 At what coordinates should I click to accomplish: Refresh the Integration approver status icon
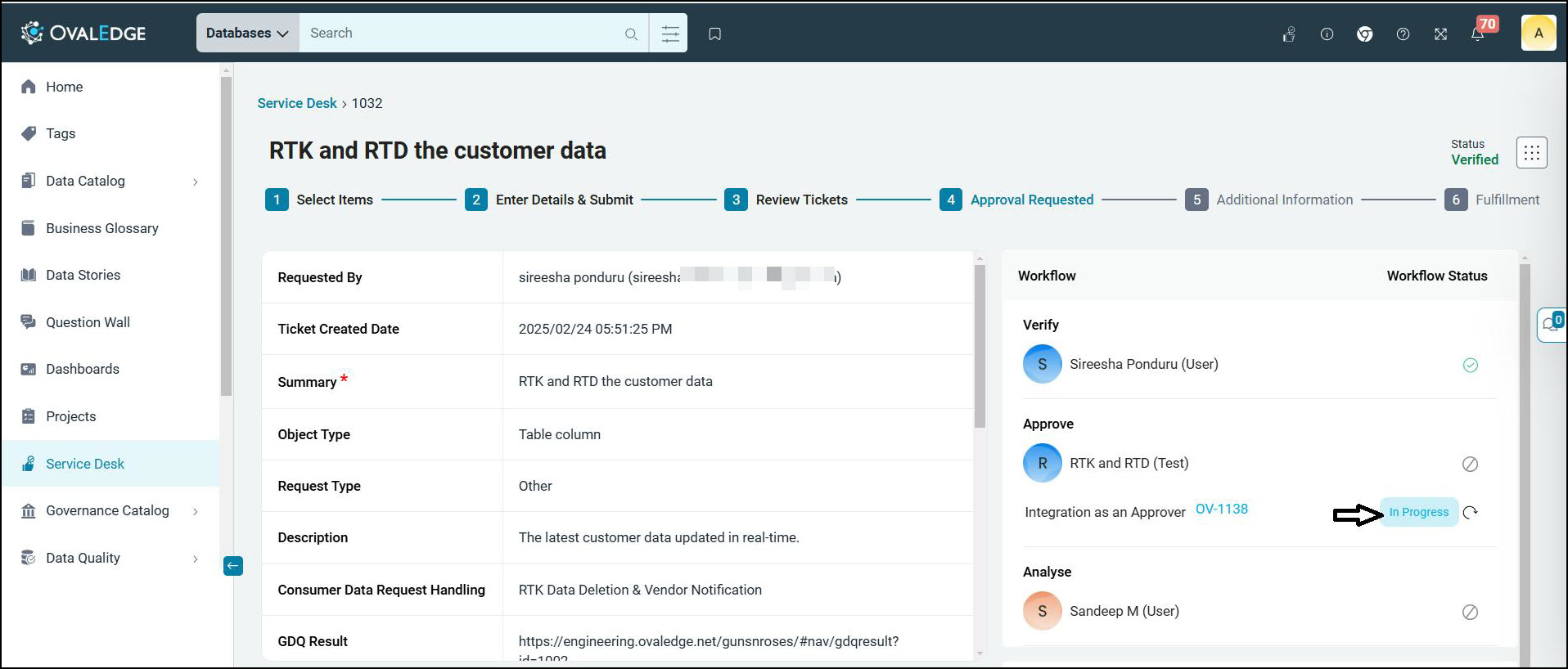[1470, 513]
